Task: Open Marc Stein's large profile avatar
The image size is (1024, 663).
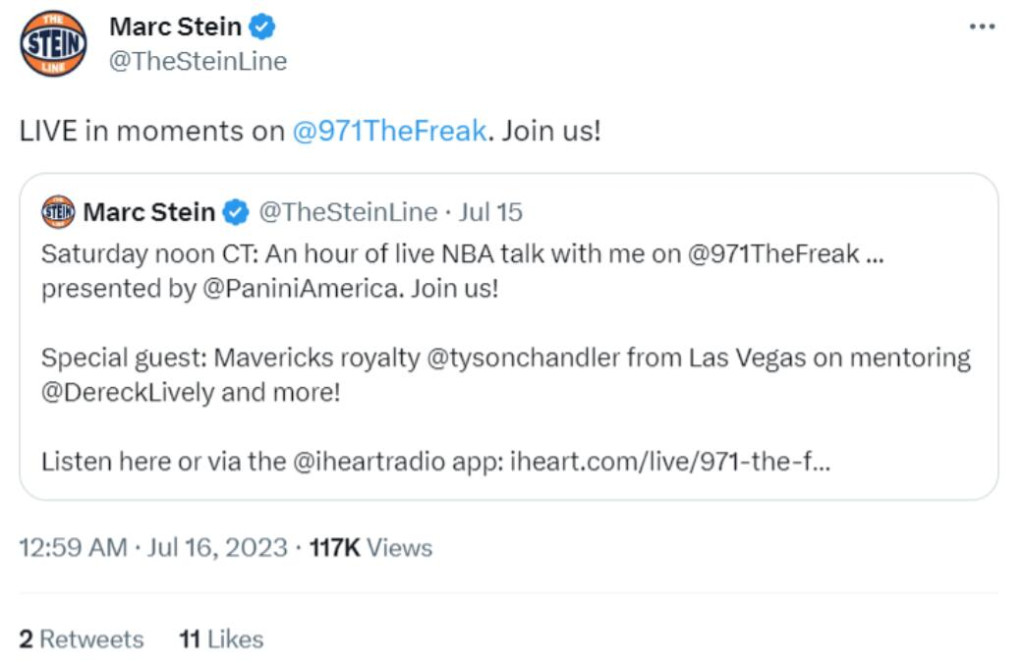Action: (54, 44)
